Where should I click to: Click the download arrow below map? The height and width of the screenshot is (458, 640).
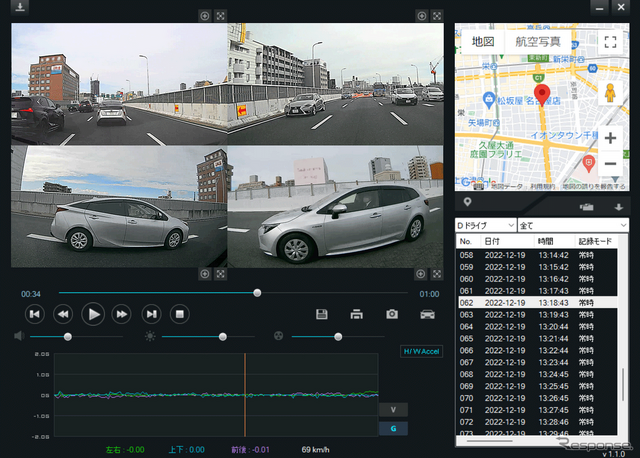pyautogui.click(x=619, y=207)
